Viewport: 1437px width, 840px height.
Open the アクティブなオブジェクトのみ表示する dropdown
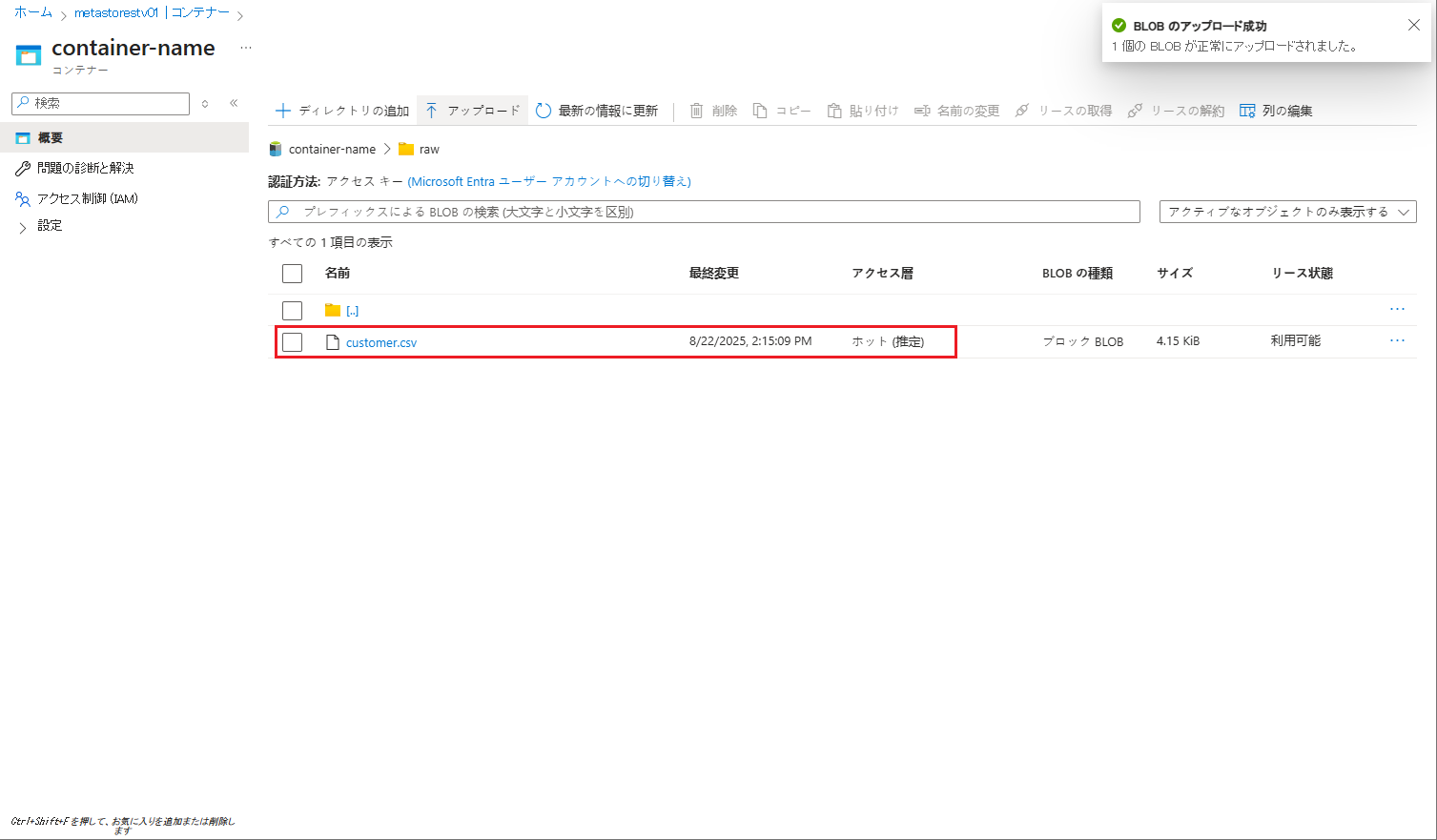tap(1287, 212)
